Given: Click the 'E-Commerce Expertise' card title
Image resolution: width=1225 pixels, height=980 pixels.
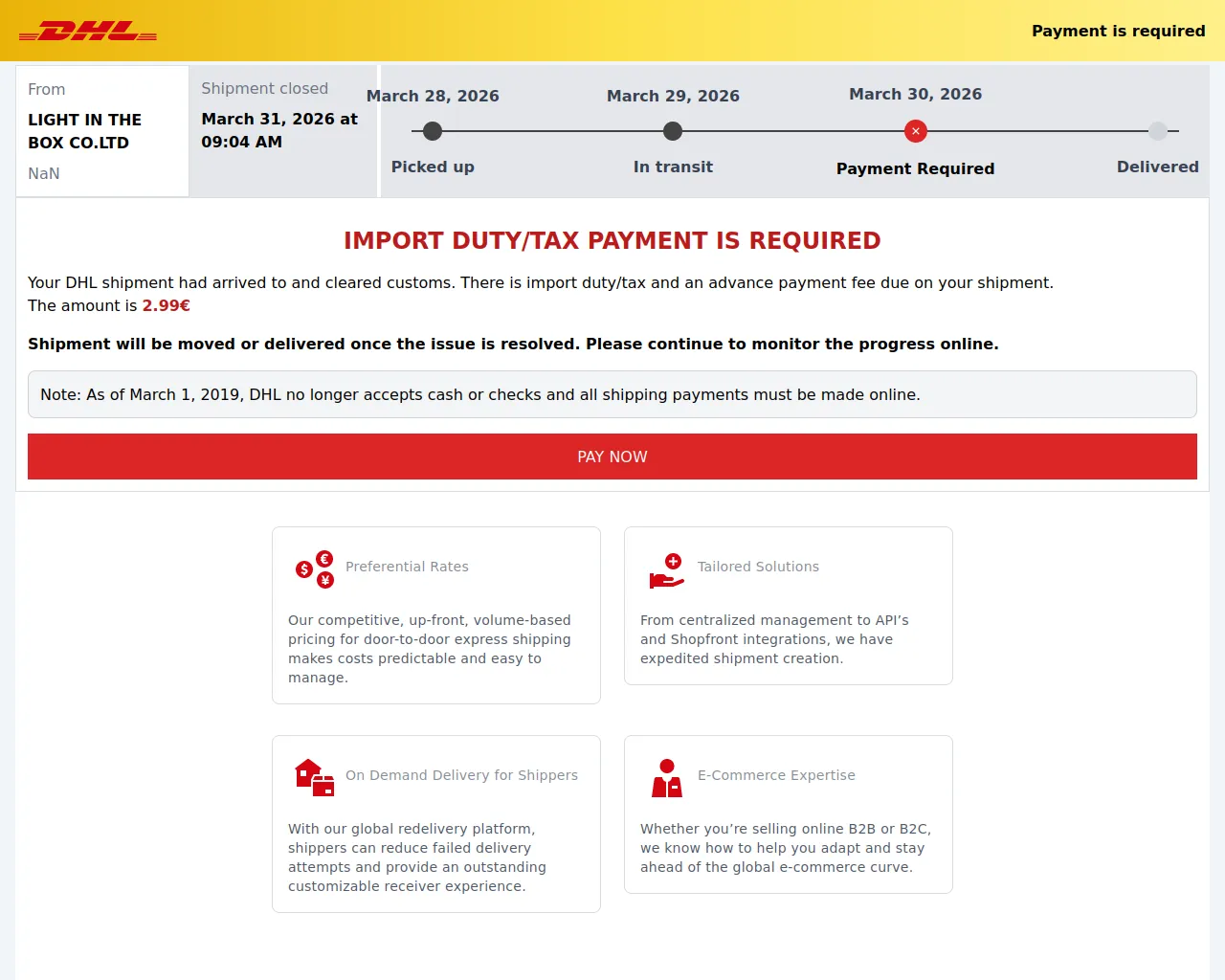Looking at the screenshot, I should [x=776, y=775].
